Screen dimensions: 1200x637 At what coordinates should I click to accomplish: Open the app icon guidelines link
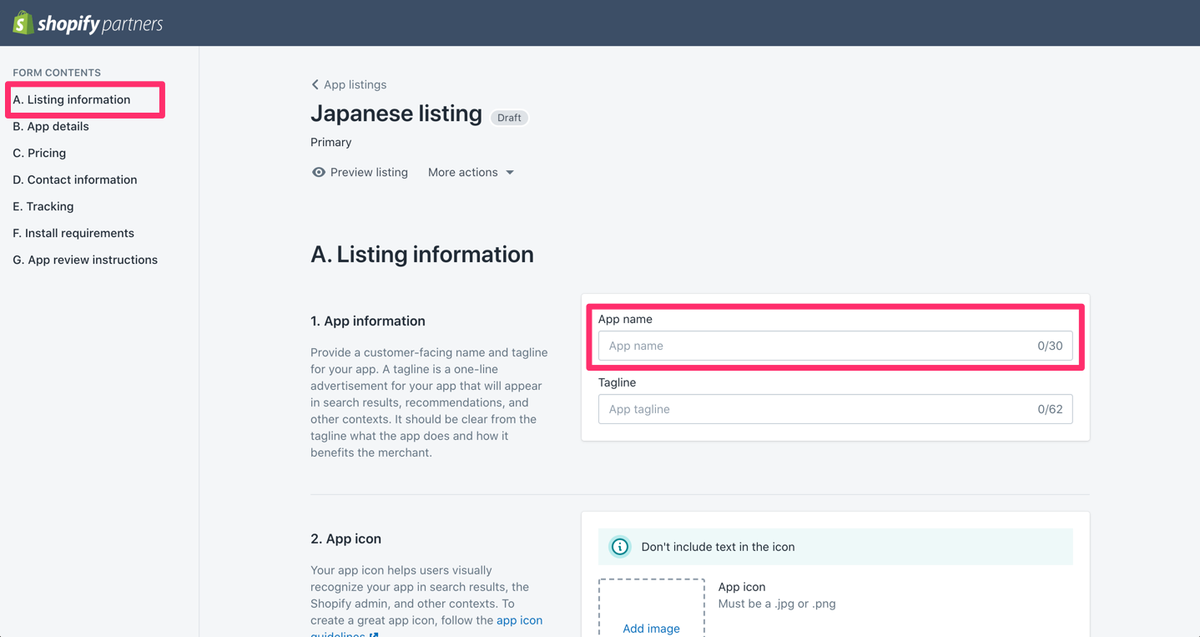(x=519, y=621)
